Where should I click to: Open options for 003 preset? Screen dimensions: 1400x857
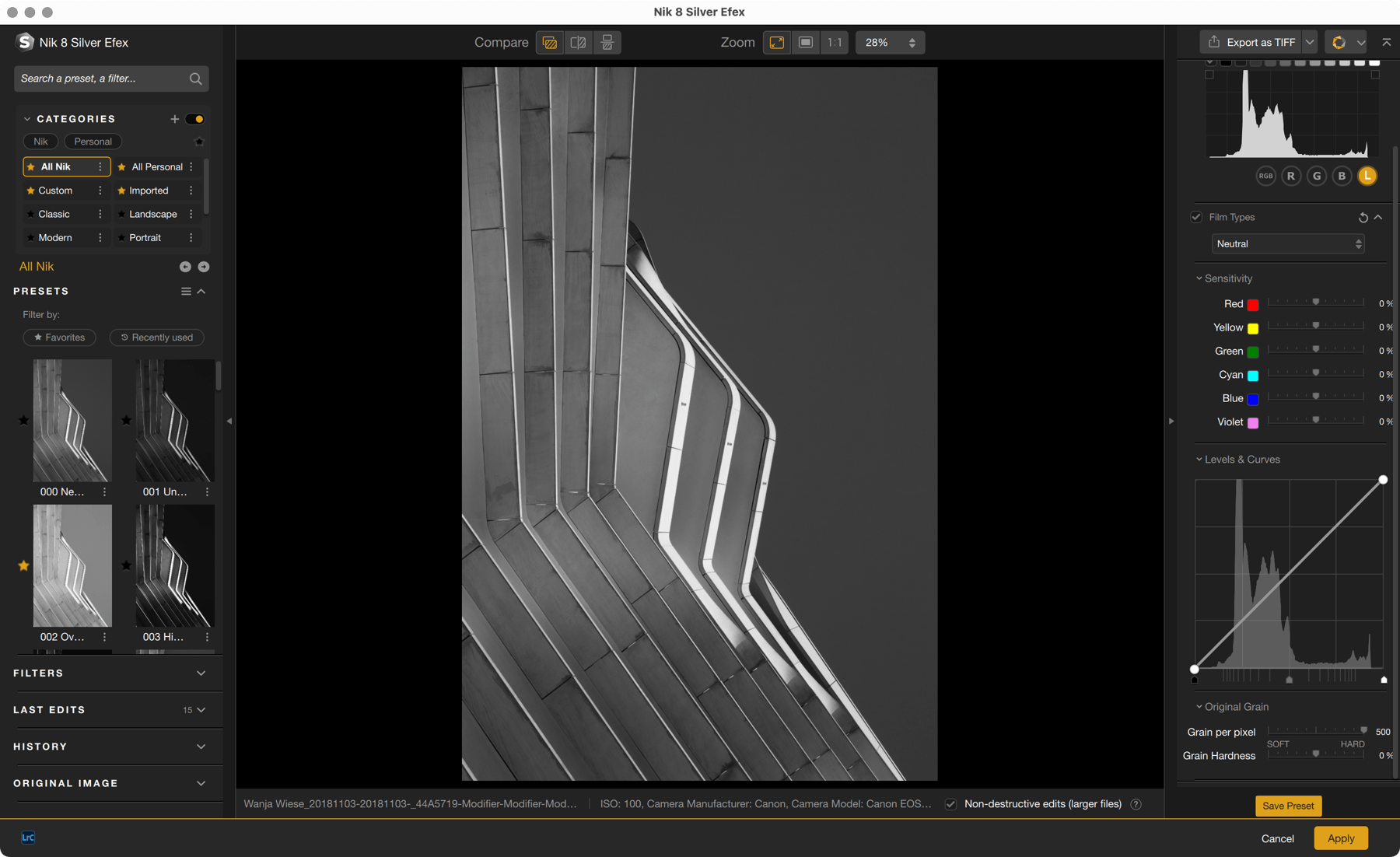(207, 637)
